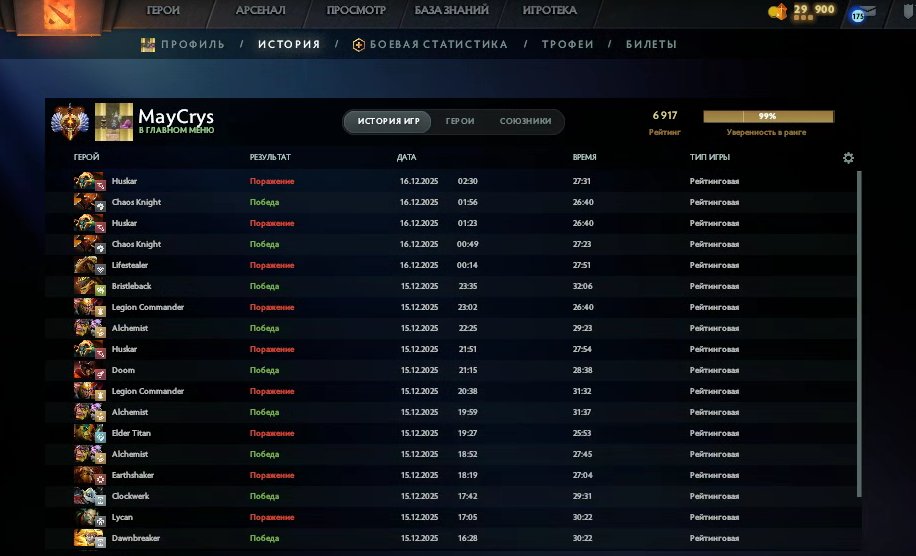Click Поражение result in Lifestealer row

pos(272,265)
